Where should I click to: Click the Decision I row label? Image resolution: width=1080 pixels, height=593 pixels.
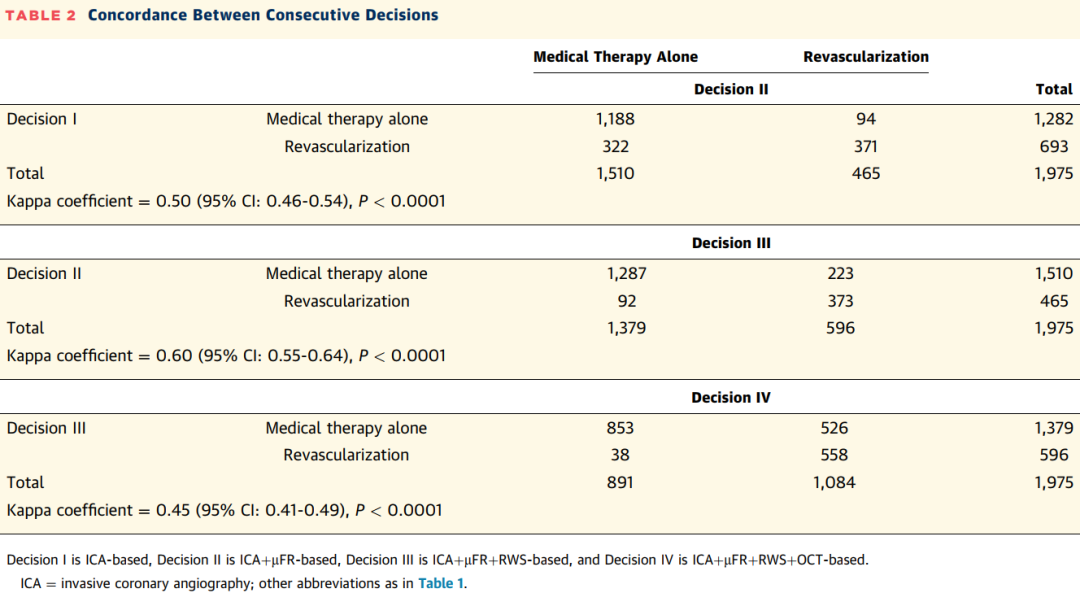pos(42,119)
